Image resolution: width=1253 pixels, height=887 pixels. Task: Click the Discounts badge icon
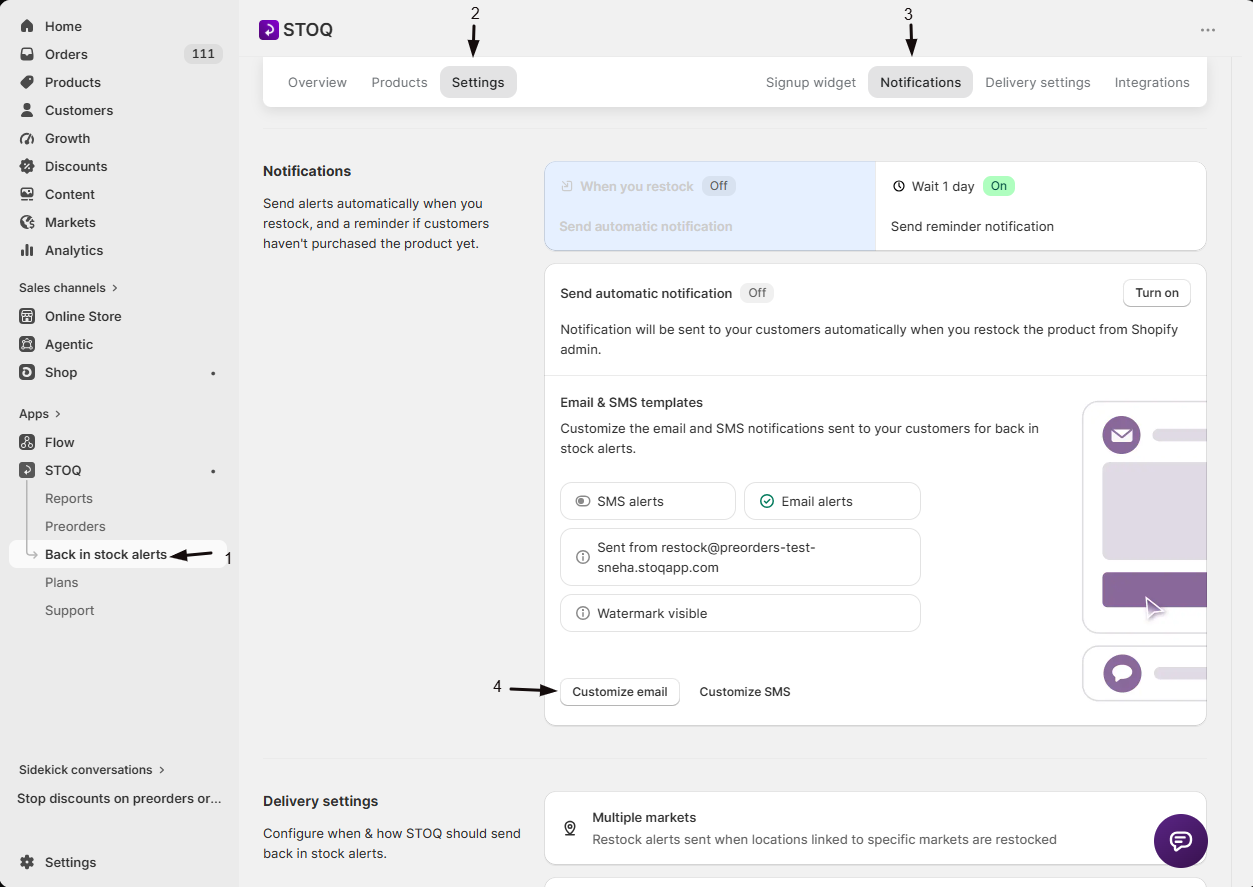pyautogui.click(x=27, y=166)
